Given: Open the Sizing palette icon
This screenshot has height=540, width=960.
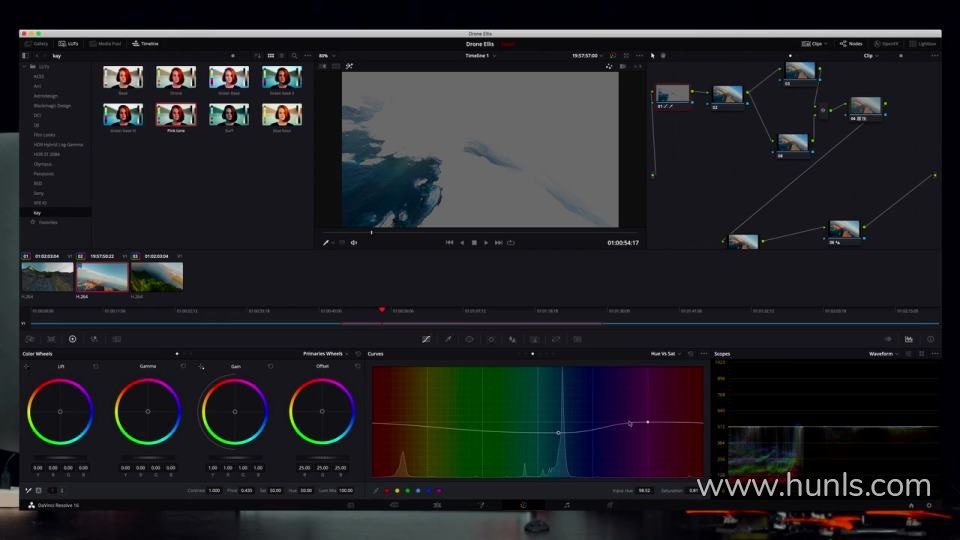Looking at the screenshot, I should [556, 339].
